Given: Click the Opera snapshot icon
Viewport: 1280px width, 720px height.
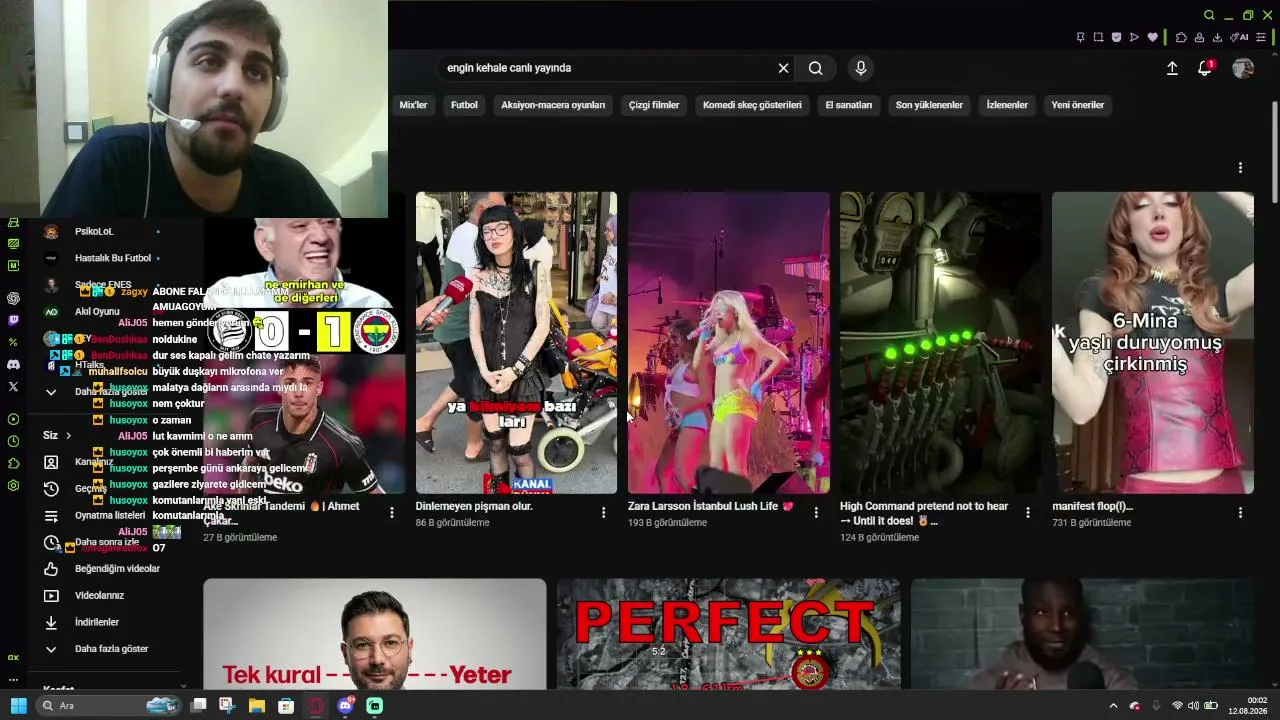Looking at the screenshot, I should (x=1098, y=38).
